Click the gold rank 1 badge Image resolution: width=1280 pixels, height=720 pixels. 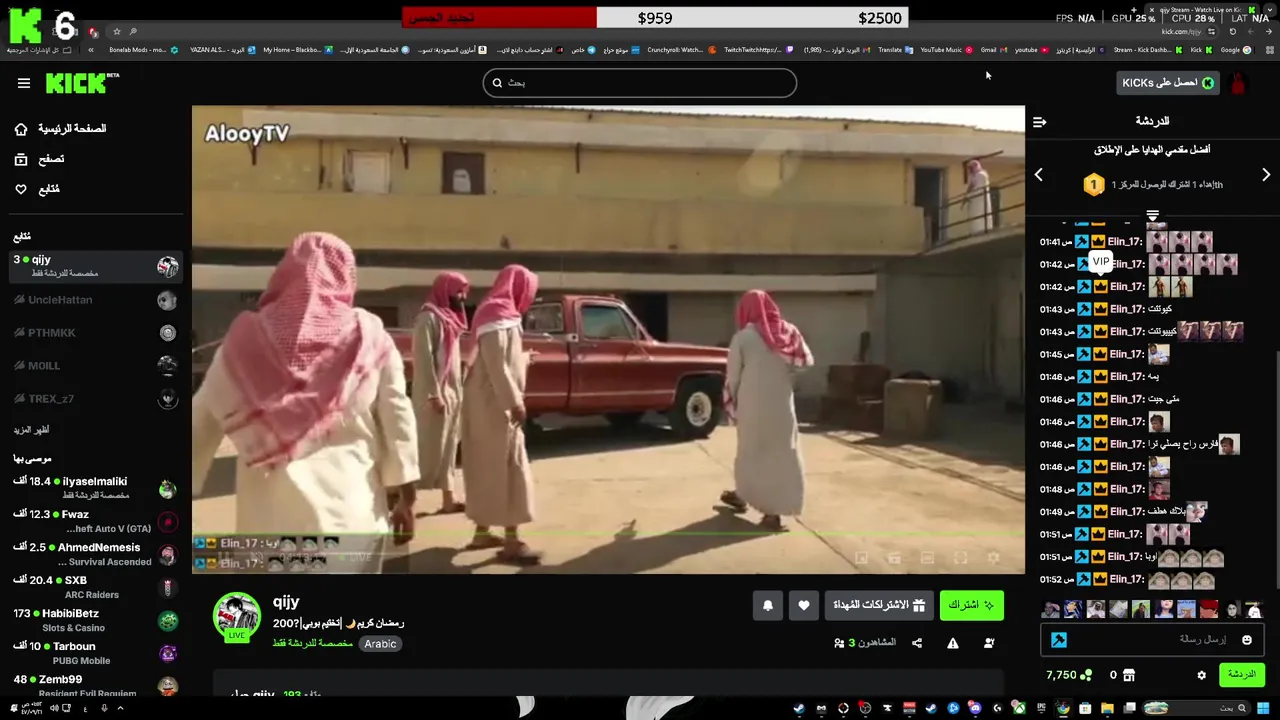pyautogui.click(x=1094, y=185)
